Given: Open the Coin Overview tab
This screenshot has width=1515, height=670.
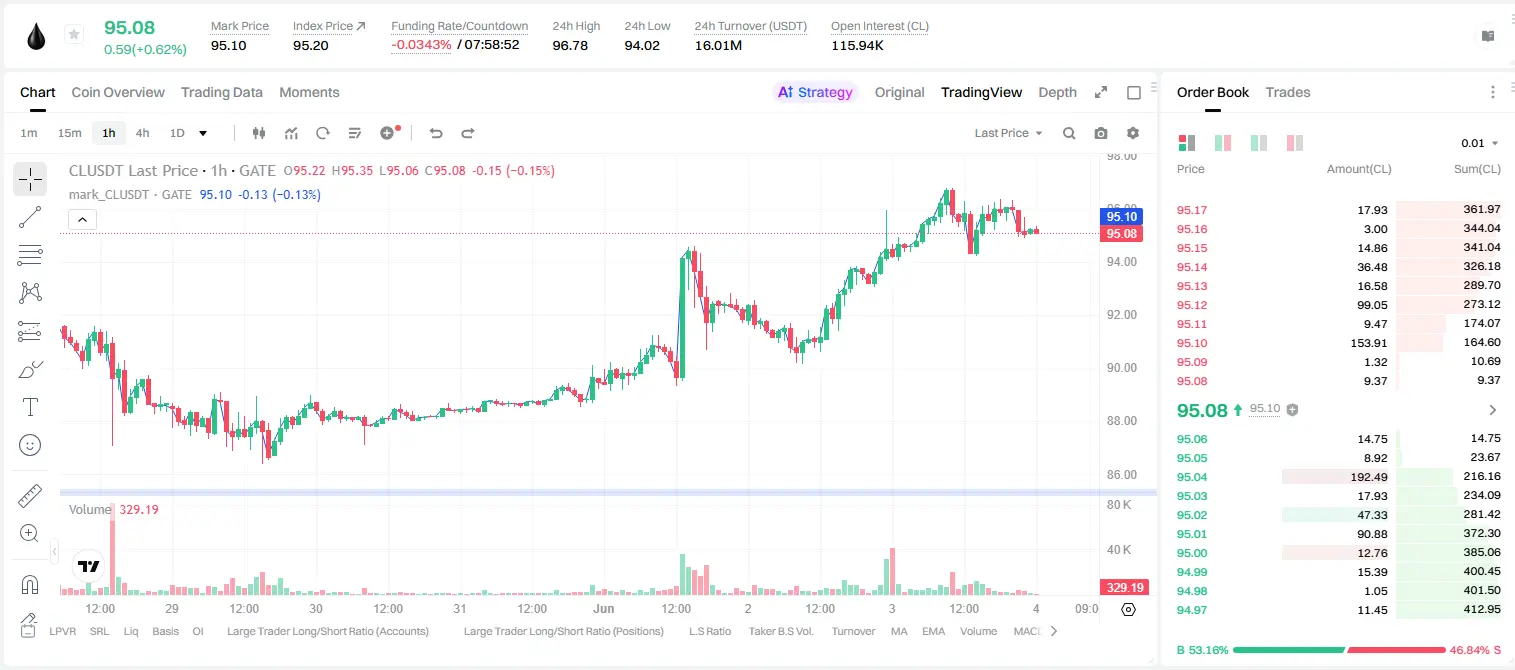Looking at the screenshot, I should coord(118,92).
